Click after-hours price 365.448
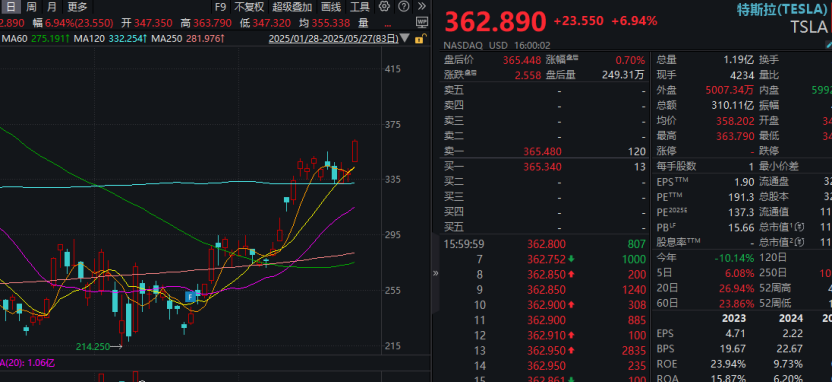 tap(522, 60)
